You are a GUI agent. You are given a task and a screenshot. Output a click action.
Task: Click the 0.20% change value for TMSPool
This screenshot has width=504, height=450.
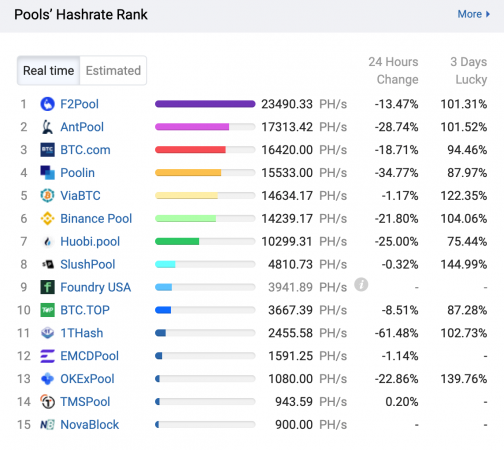point(402,402)
